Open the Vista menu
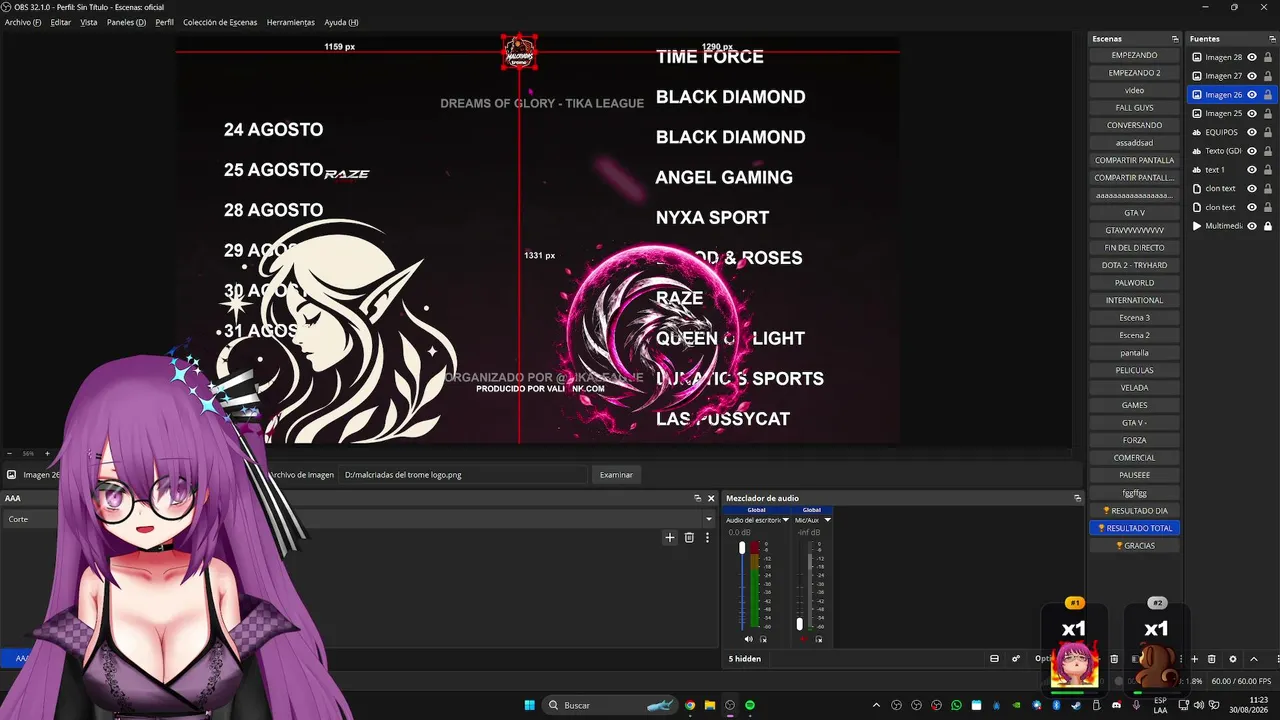Screen dimensions: 1280x720 tap(89, 22)
